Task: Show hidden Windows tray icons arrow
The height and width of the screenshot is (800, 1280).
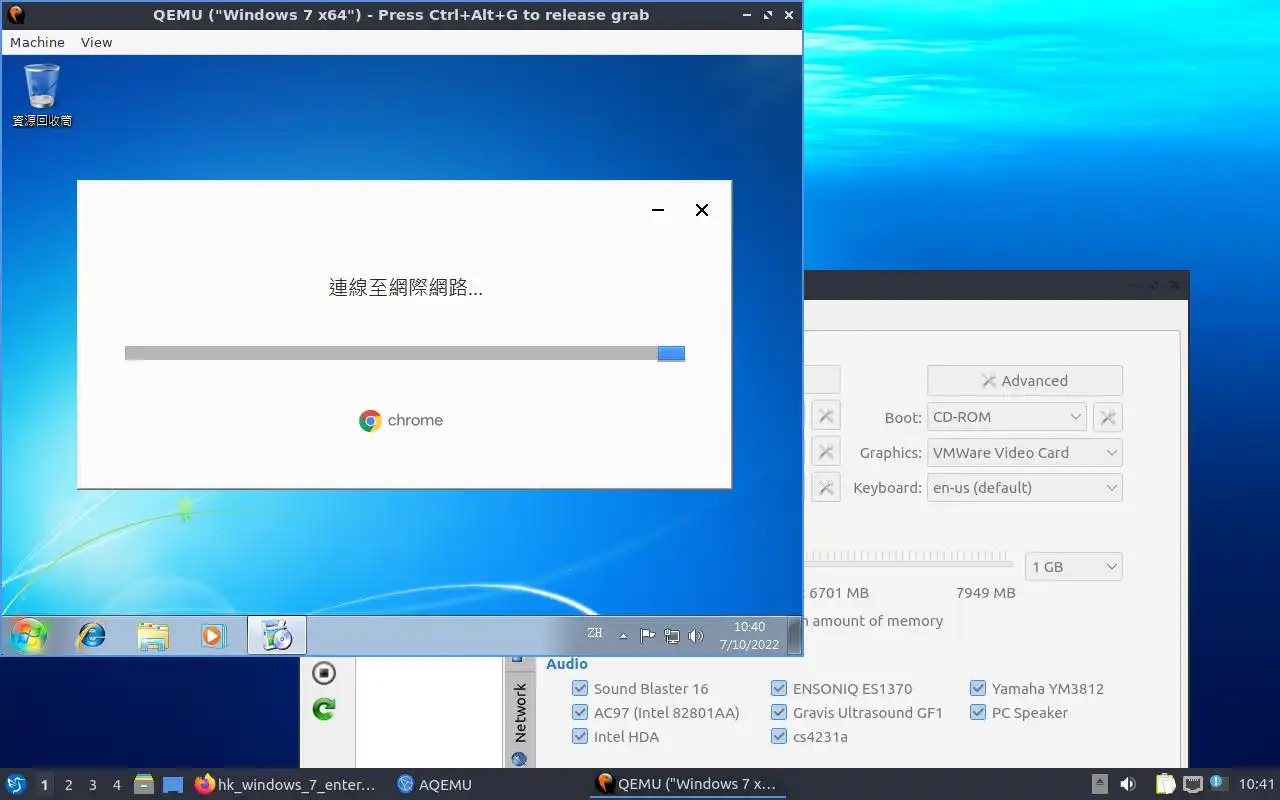Action: (x=623, y=636)
